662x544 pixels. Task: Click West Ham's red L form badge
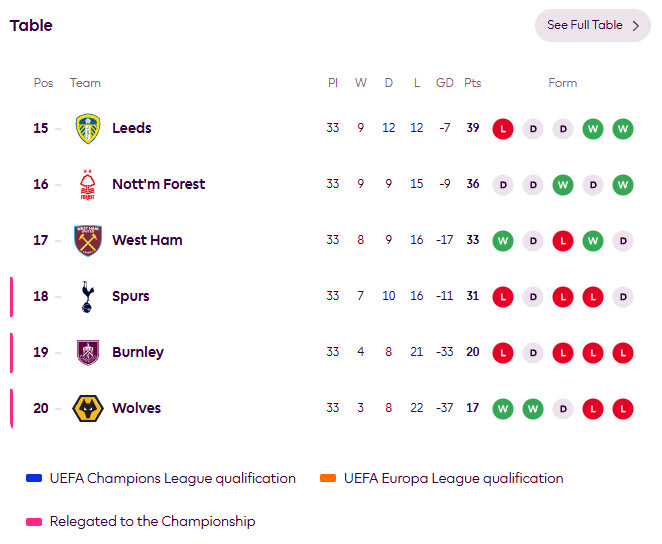[x=563, y=241]
